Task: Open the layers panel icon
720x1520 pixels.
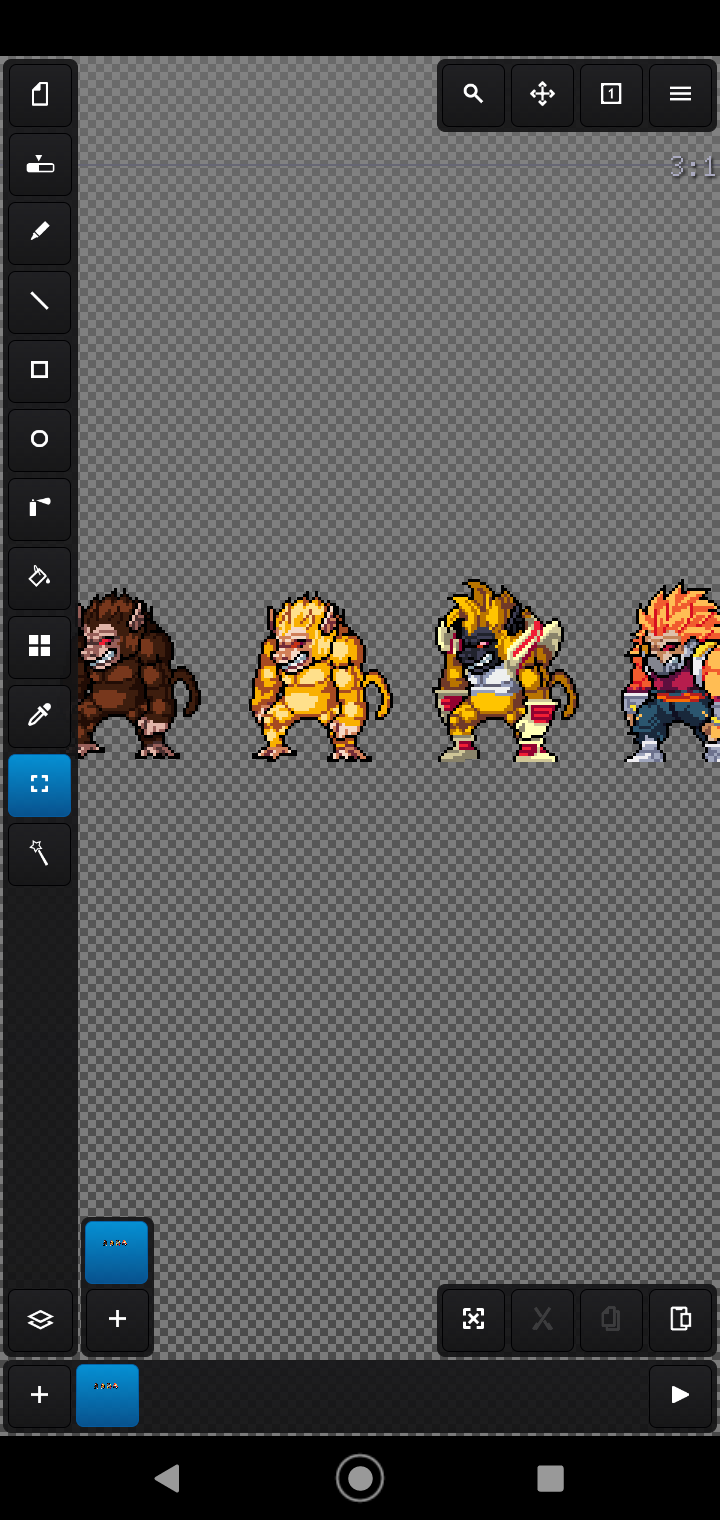Action: [x=40, y=1320]
